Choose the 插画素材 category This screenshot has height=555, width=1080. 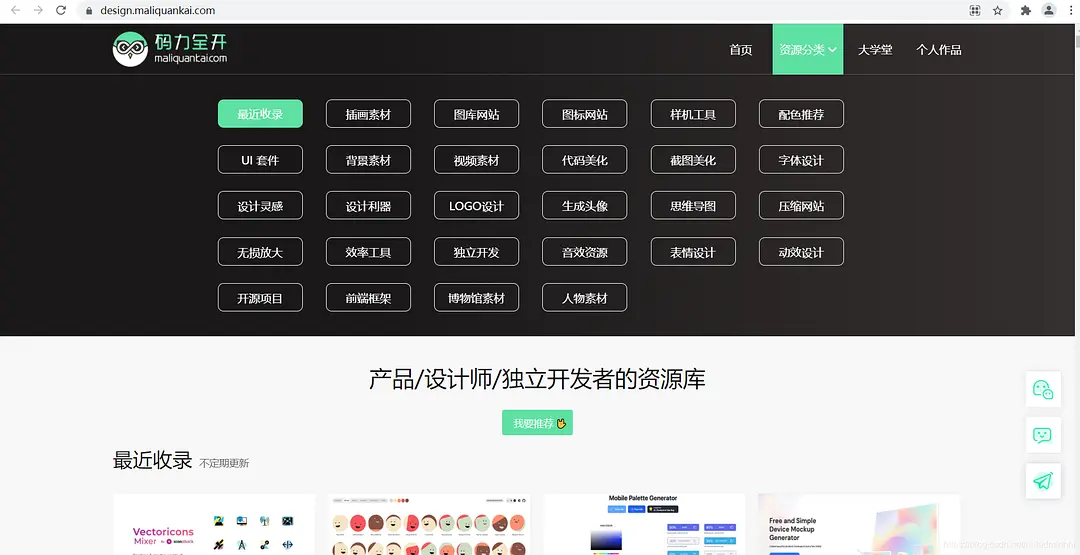368,114
